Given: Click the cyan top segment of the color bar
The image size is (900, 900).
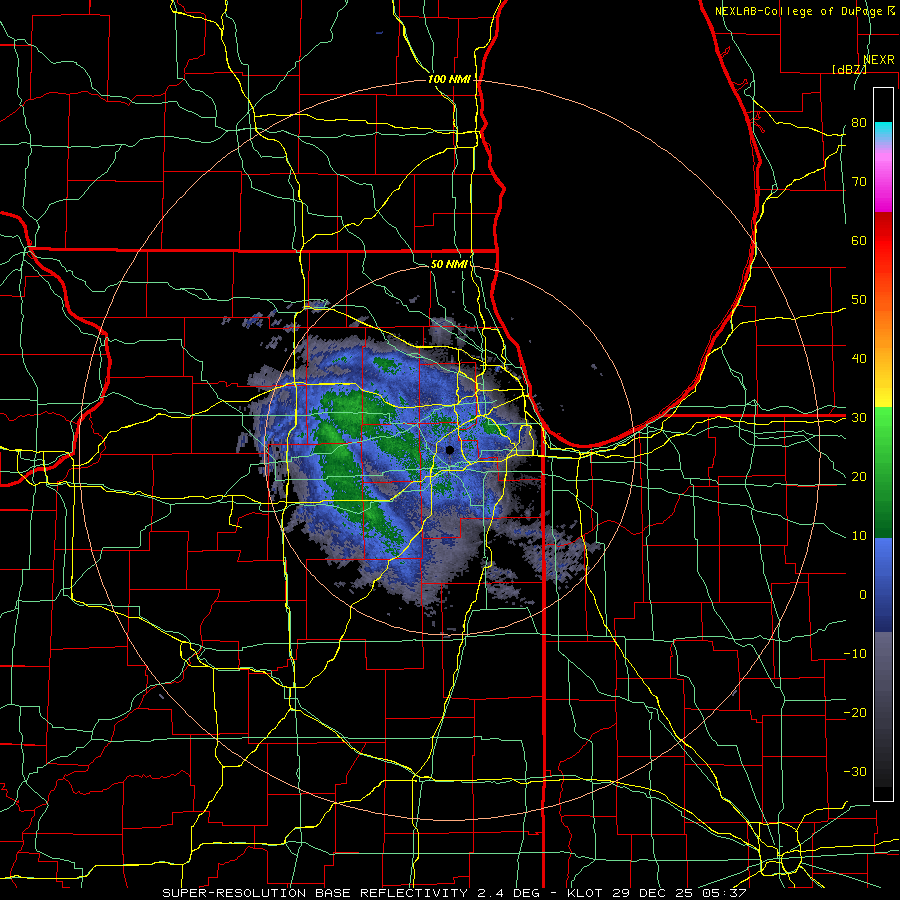Looking at the screenshot, I should (883, 131).
